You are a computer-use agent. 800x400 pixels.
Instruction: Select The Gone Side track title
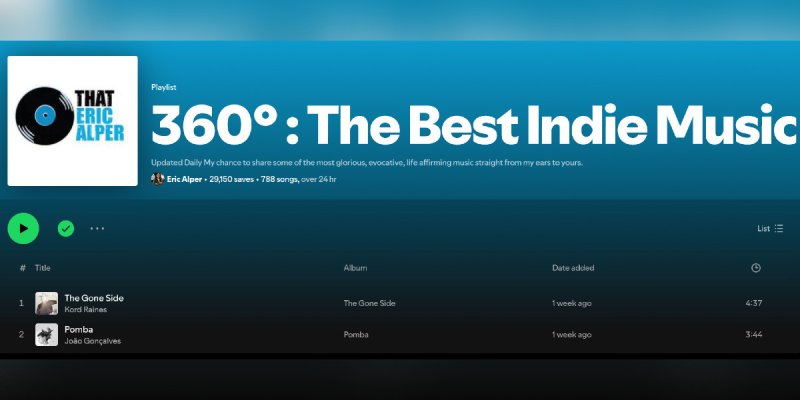coord(94,298)
